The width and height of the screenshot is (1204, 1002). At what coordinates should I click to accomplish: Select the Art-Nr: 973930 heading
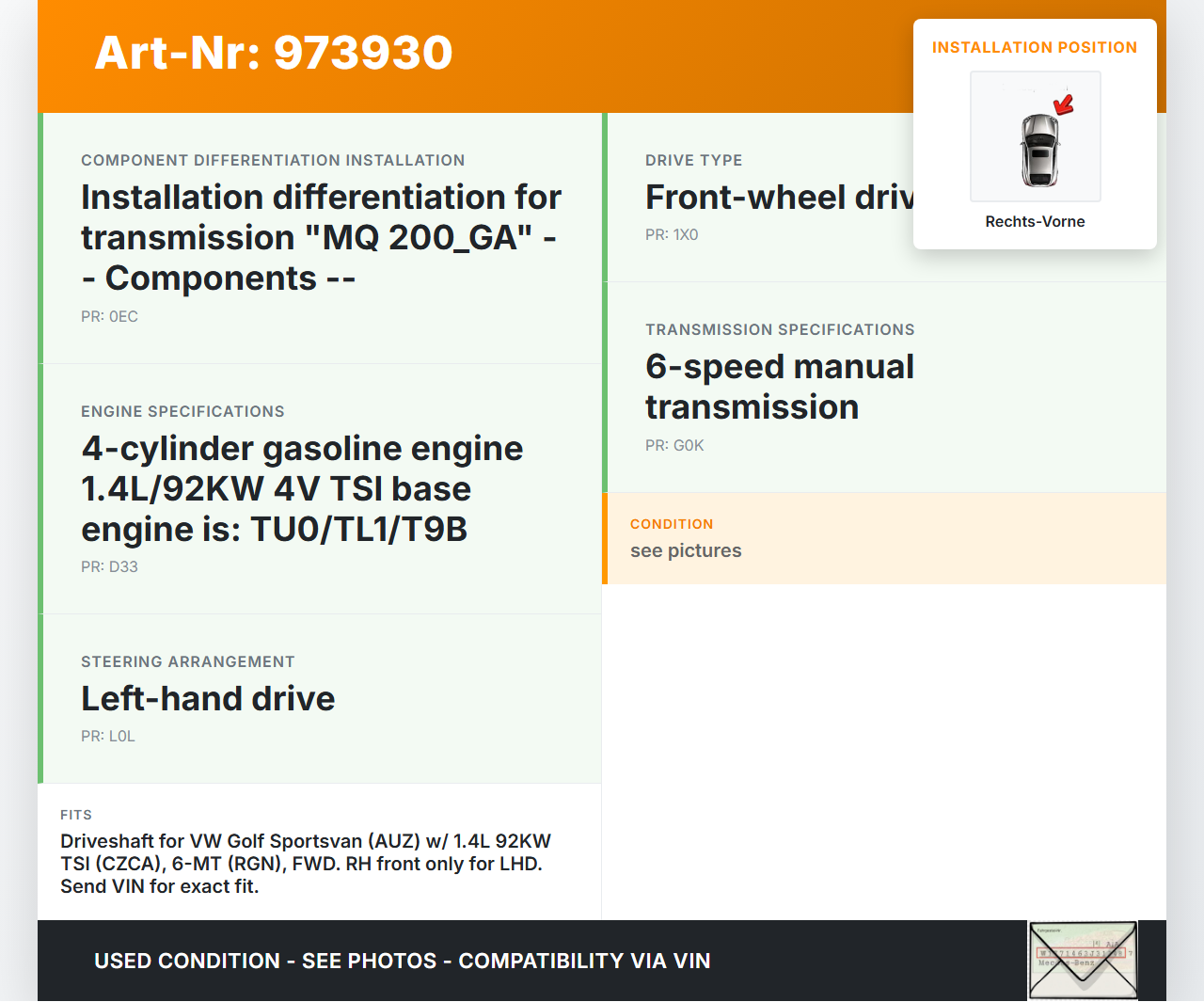coord(274,53)
